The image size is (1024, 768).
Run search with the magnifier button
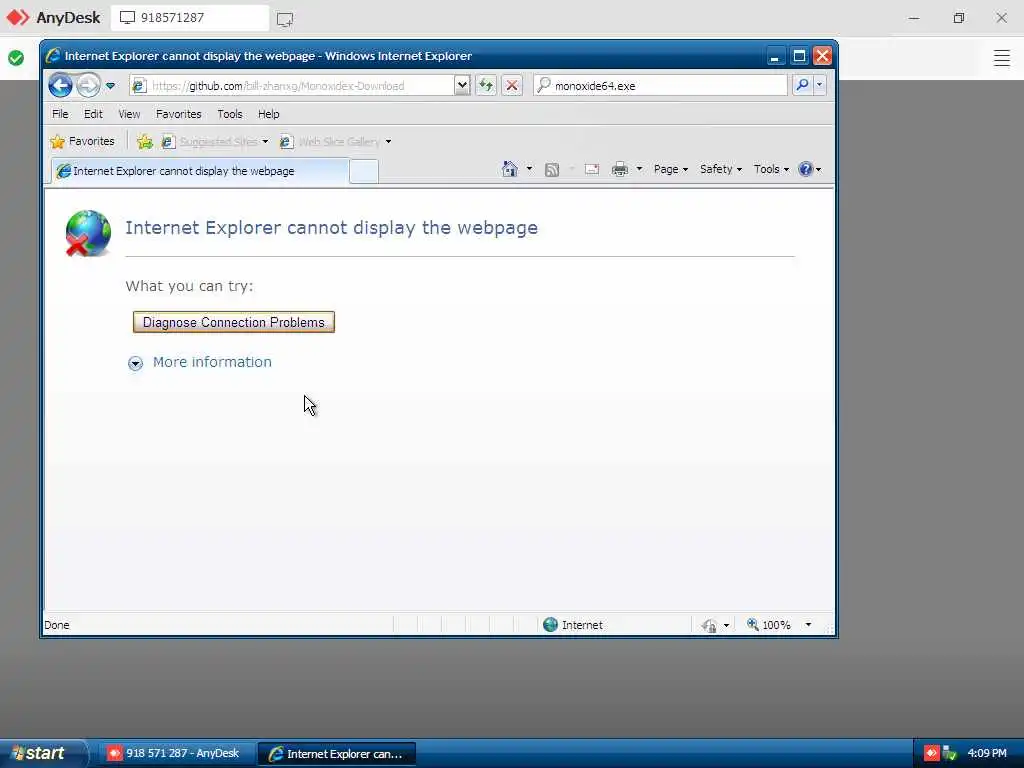(802, 85)
